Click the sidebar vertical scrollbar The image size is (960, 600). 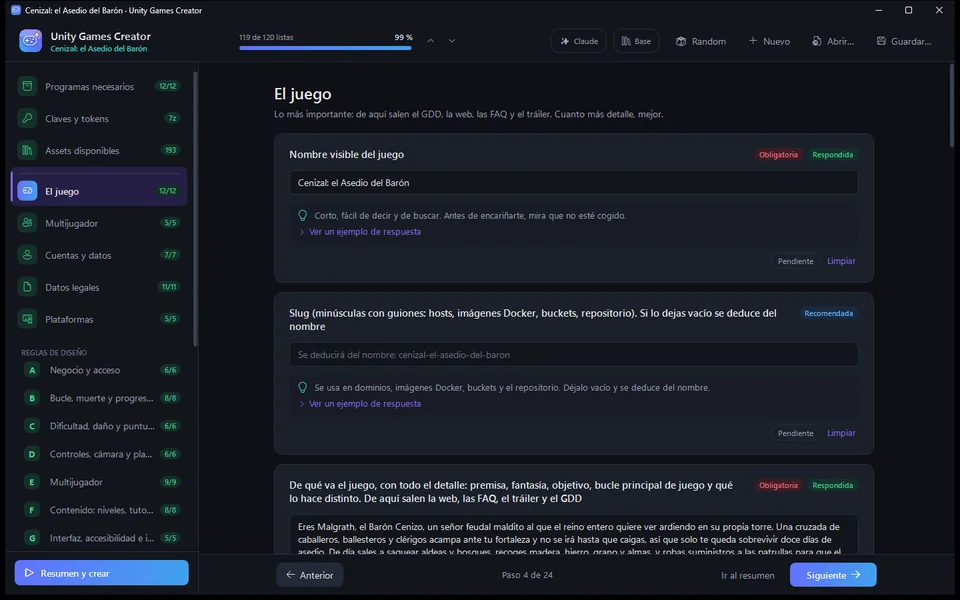pos(195,208)
